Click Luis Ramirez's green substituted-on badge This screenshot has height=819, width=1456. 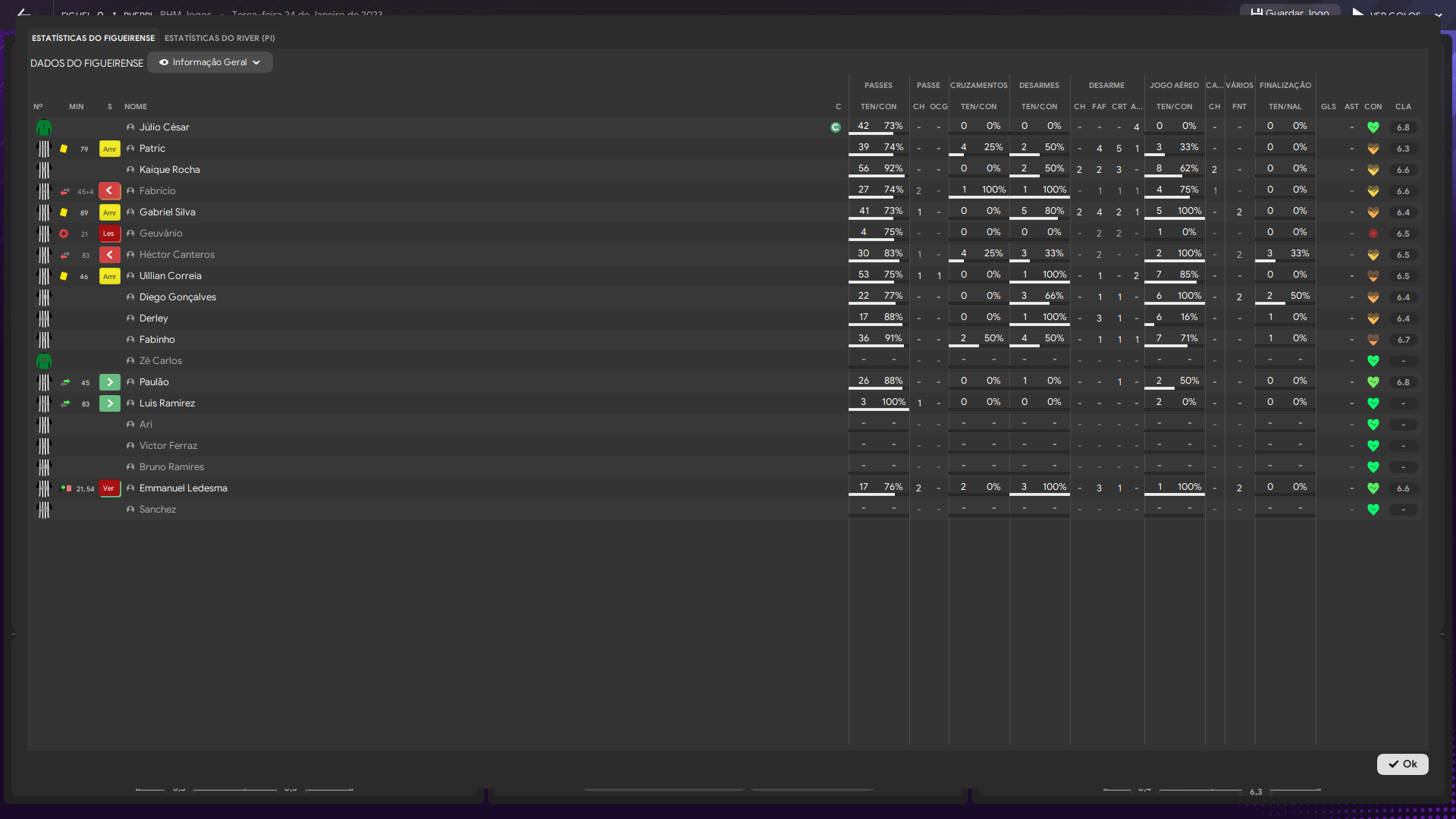pos(109,403)
